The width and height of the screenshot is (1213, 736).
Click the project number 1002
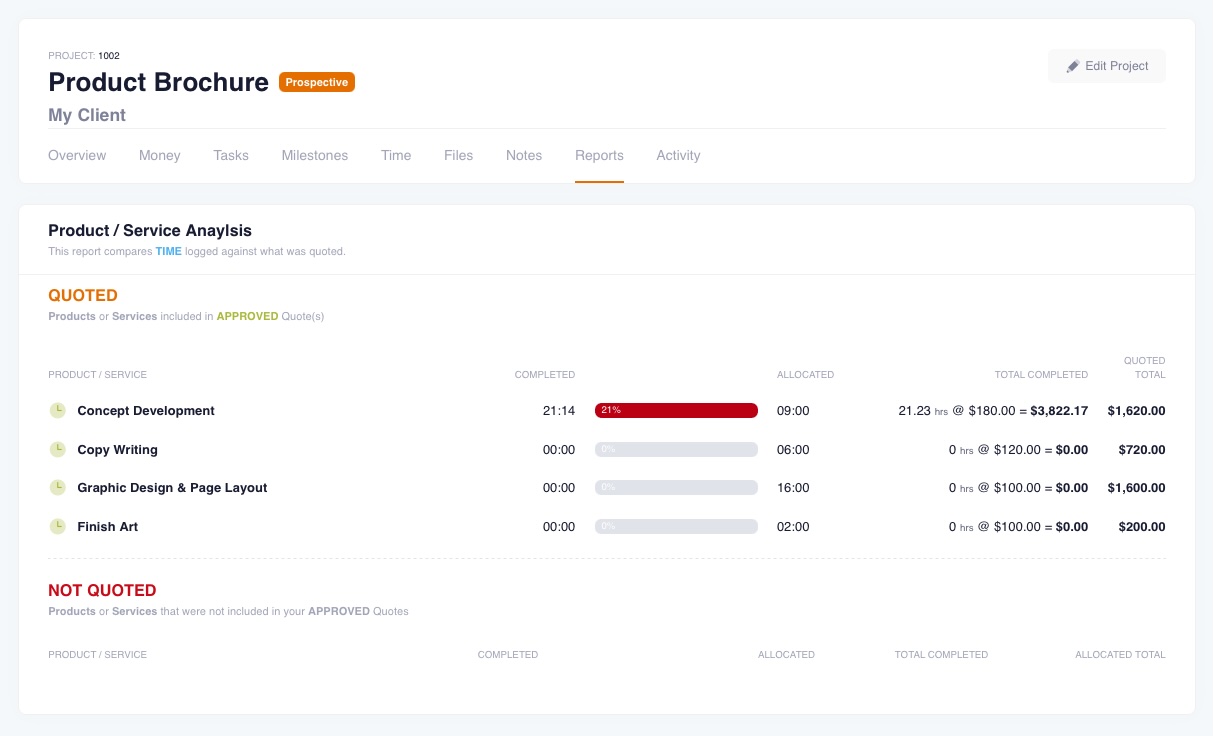pos(109,56)
